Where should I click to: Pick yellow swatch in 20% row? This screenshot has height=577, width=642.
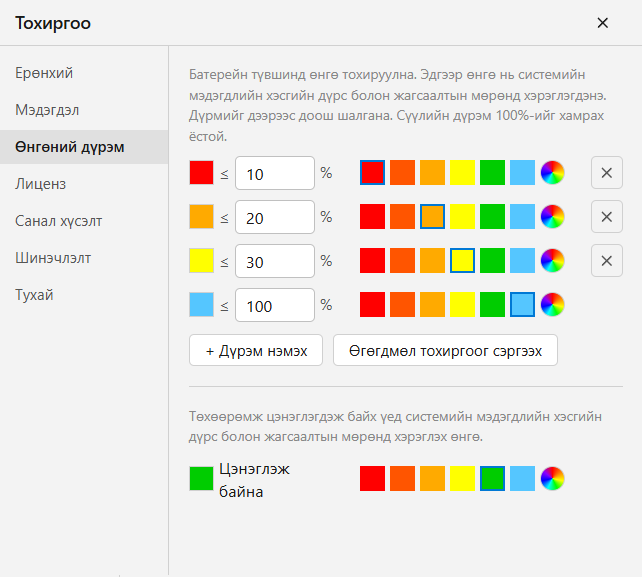tap(462, 217)
